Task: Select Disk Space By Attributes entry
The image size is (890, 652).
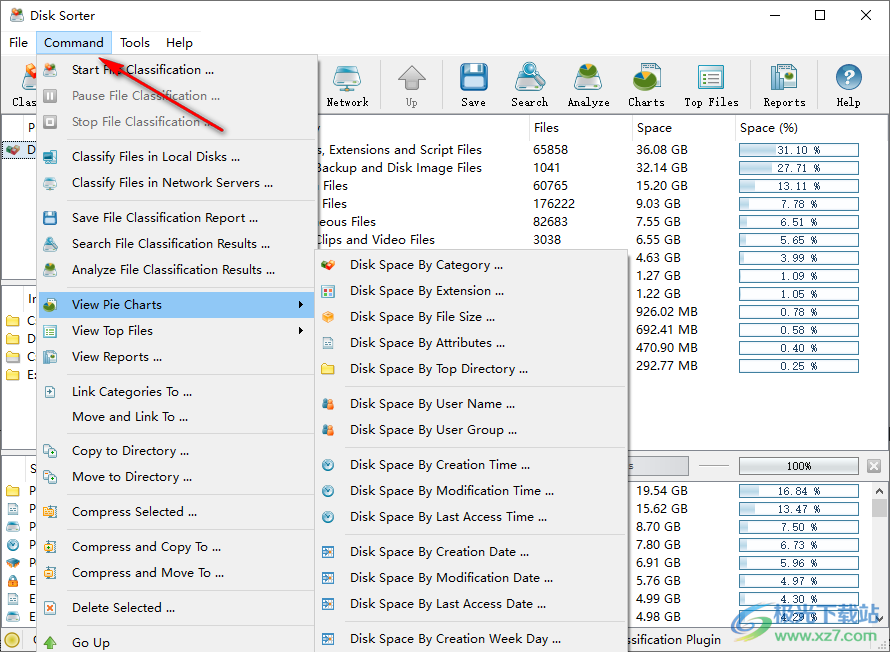Action: tap(472, 343)
